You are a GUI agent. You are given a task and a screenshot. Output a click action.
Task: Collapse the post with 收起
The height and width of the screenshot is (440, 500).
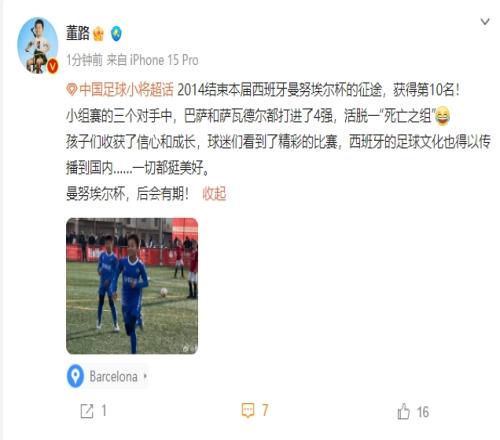click(214, 193)
